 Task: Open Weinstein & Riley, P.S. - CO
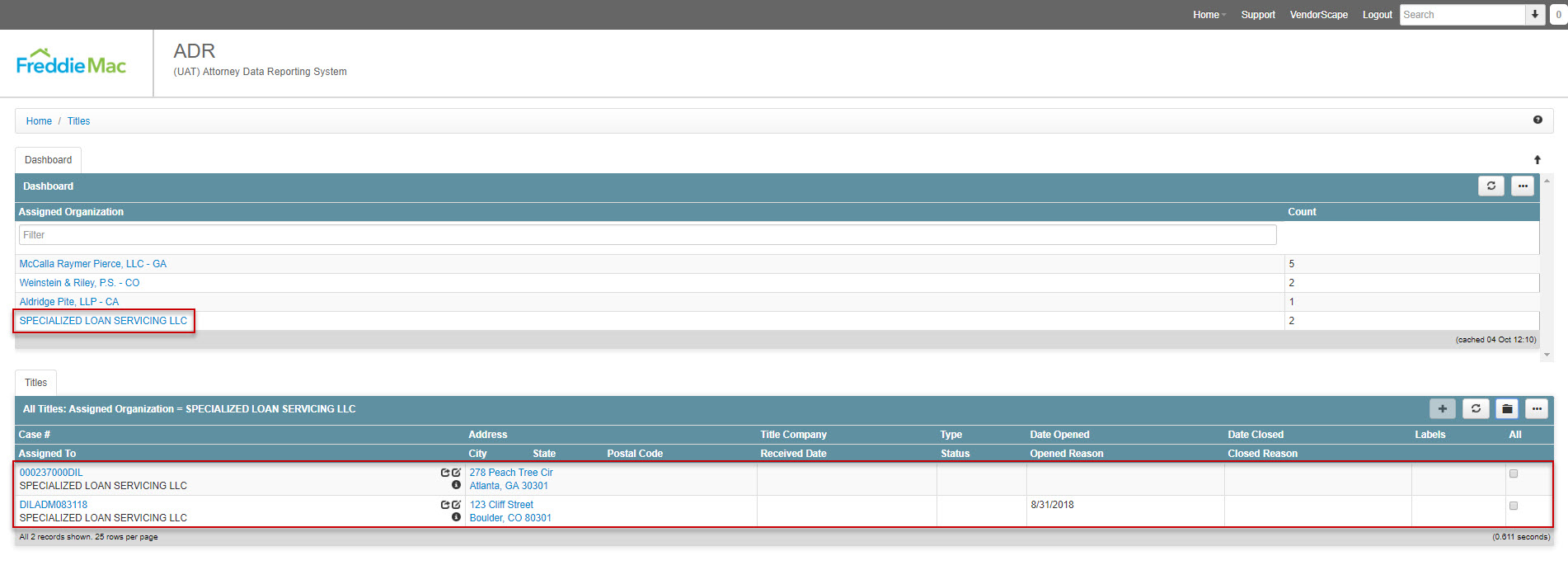pyautogui.click(x=80, y=283)
